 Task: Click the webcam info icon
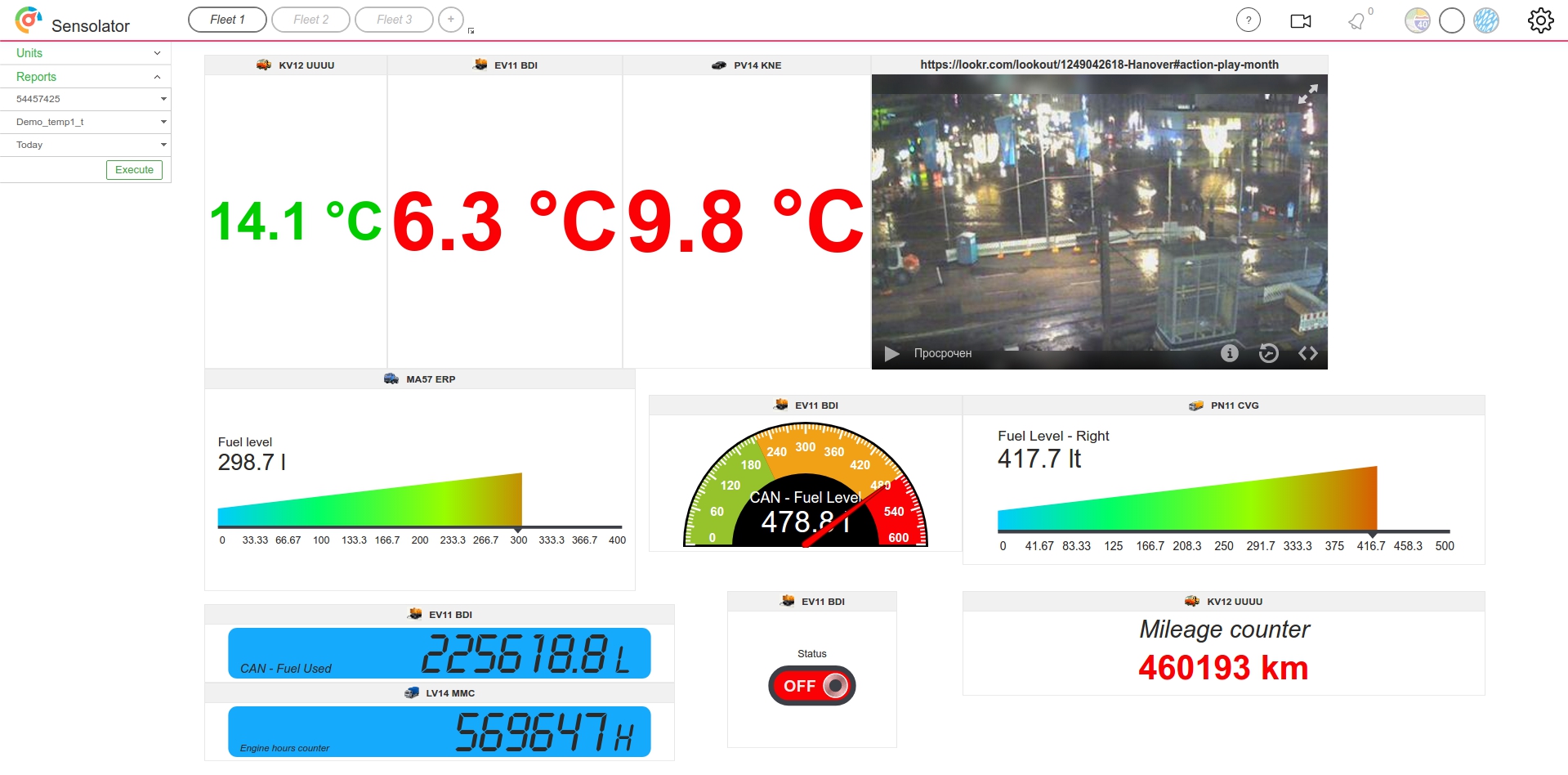(1229, 353)
